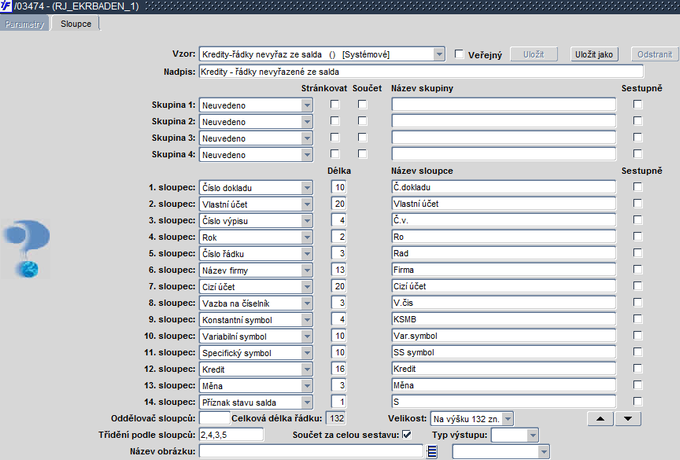This screenshot has width=680, height=460.
Task: Toggle the Veřejný checkbox
Action: click(x=459, y=54)
